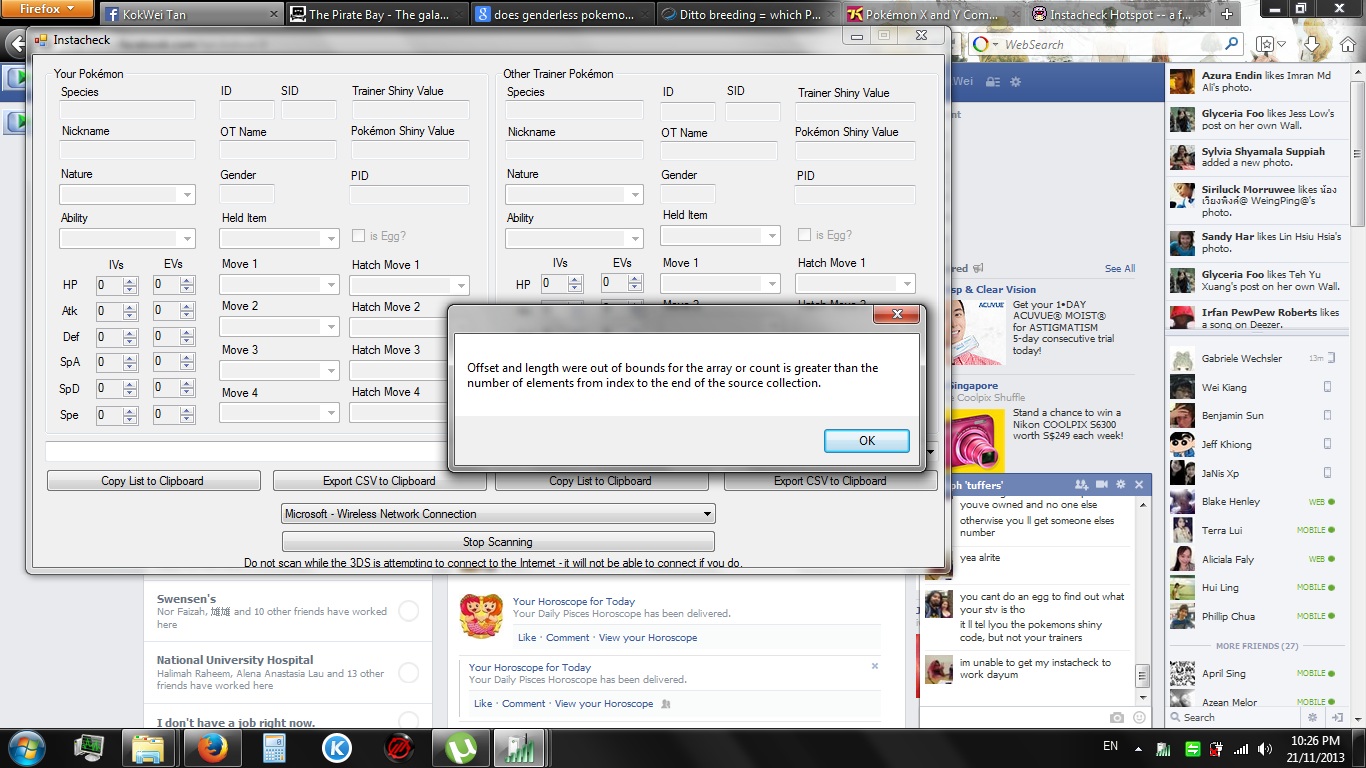Tick 'is Egg?' under Other Trainer Pokémon
This screenshot has width=1366, height=768.
[804, 235]
